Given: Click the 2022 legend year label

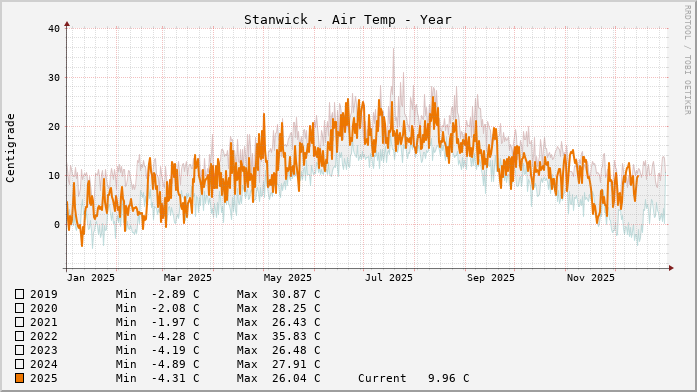Looking at the screenshot, I should tap(44, 336).
